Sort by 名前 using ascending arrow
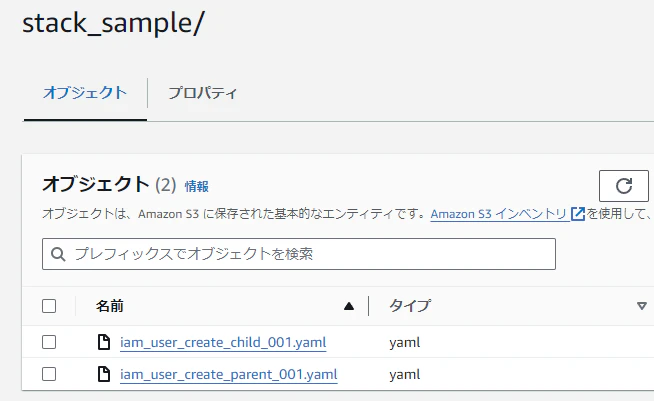Screen dimensions: 654x401 pyautogui.click(x=349, y=307)
